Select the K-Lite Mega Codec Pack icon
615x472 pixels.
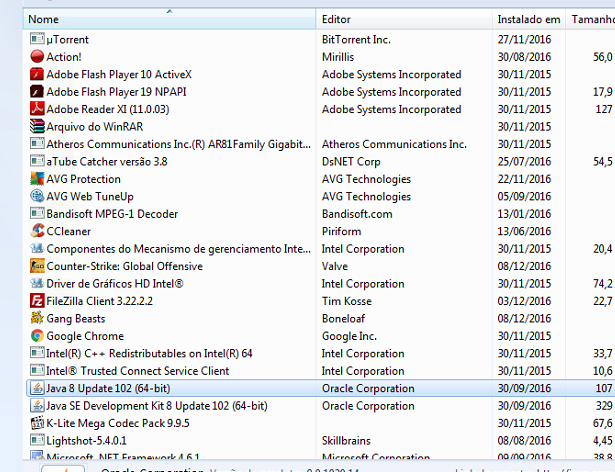tap(37, 423)
